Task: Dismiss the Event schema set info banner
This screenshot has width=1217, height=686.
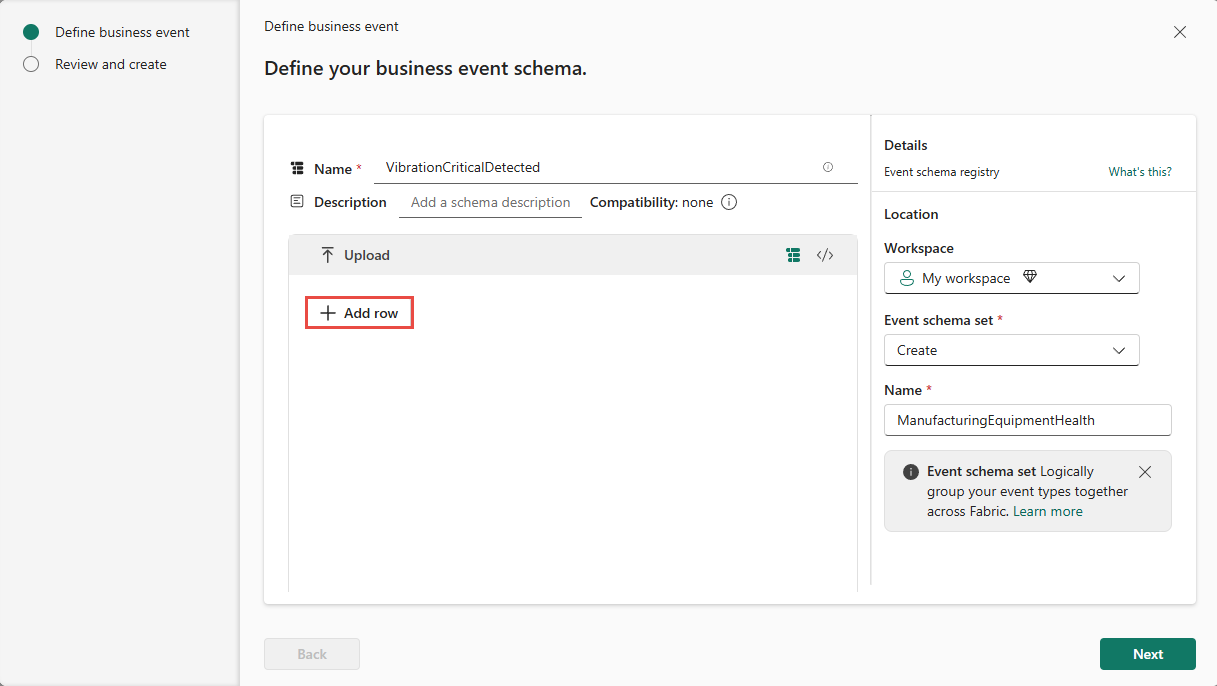Action: pos(1145,472)
